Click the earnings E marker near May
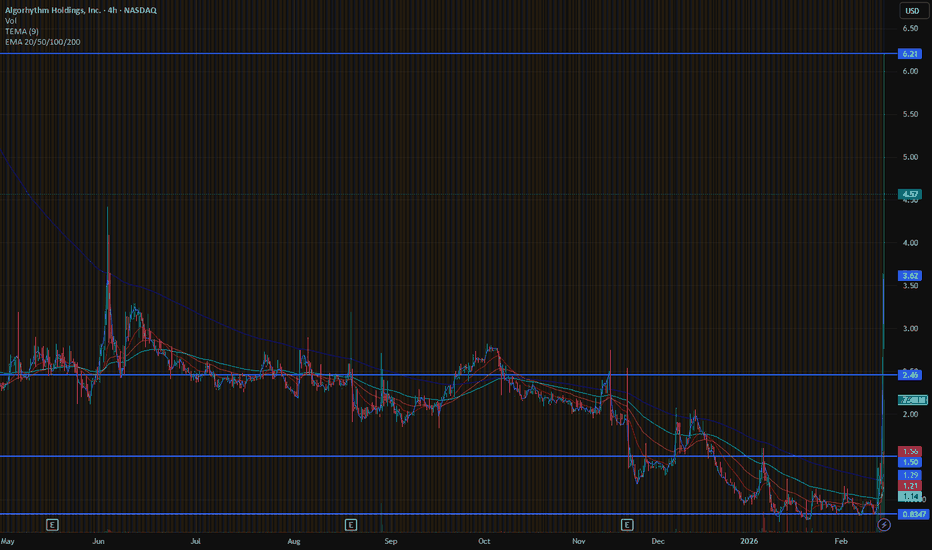Image resolution: width=932 pixels, height=550 pixels. click(x=51, y=524)
